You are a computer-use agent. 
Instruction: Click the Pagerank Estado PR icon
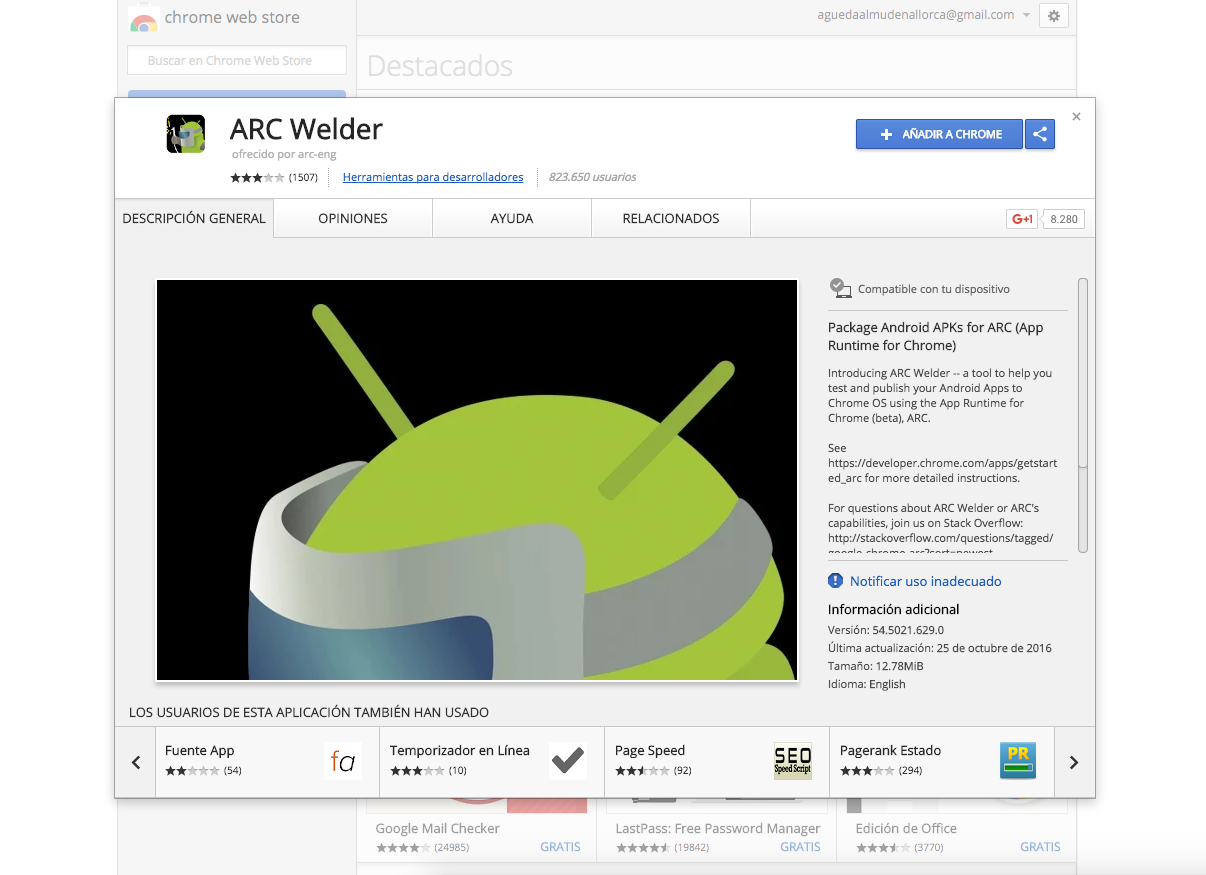point(1018,762)
